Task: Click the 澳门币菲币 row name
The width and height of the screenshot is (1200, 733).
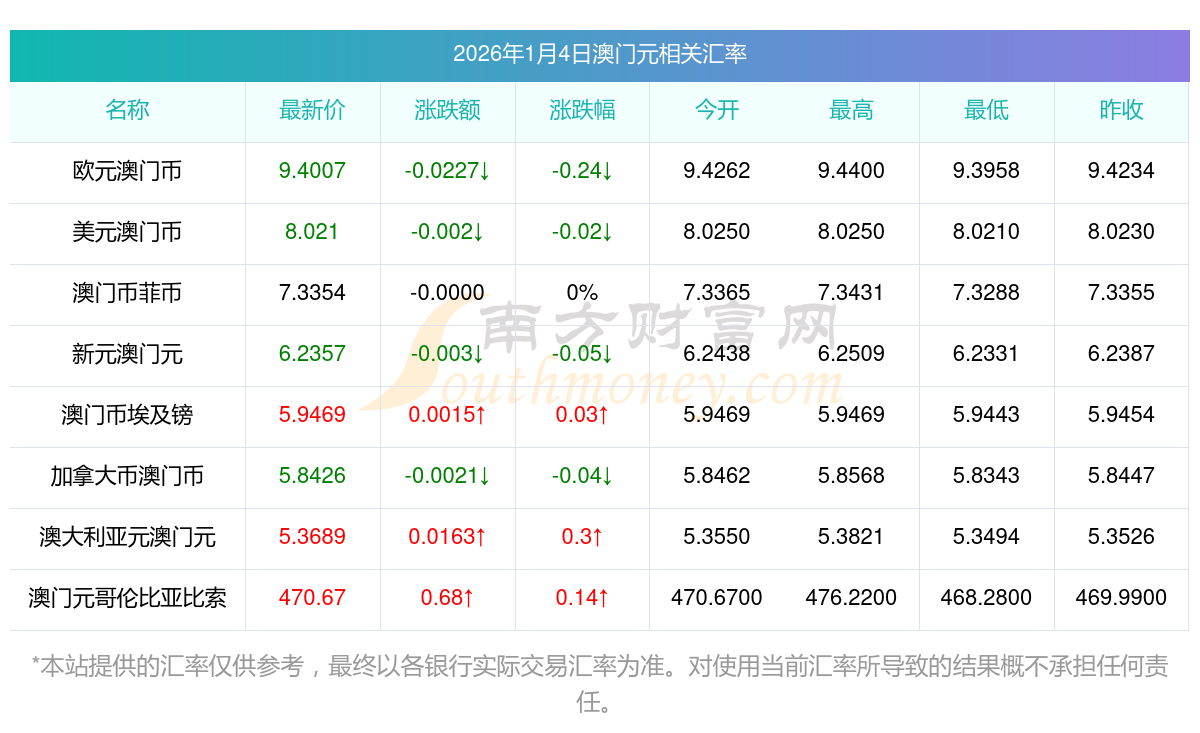Action: 127,294
